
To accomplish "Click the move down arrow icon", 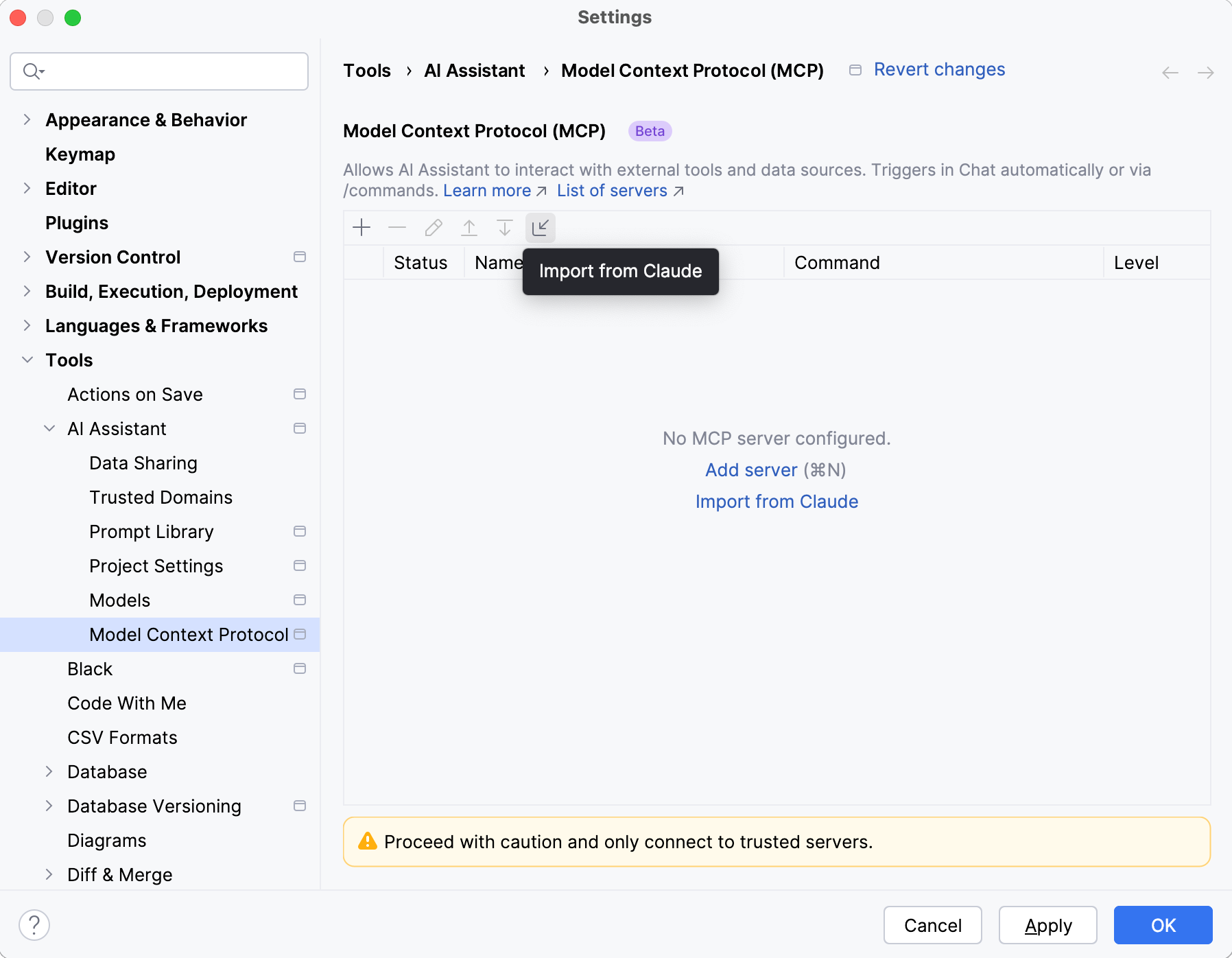I will (505, 228).
